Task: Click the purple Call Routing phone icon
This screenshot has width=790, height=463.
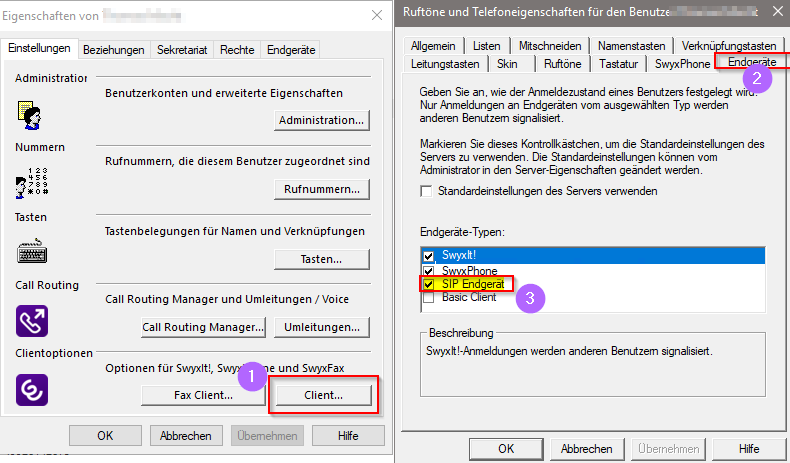Action: click(x=31, y=321)
